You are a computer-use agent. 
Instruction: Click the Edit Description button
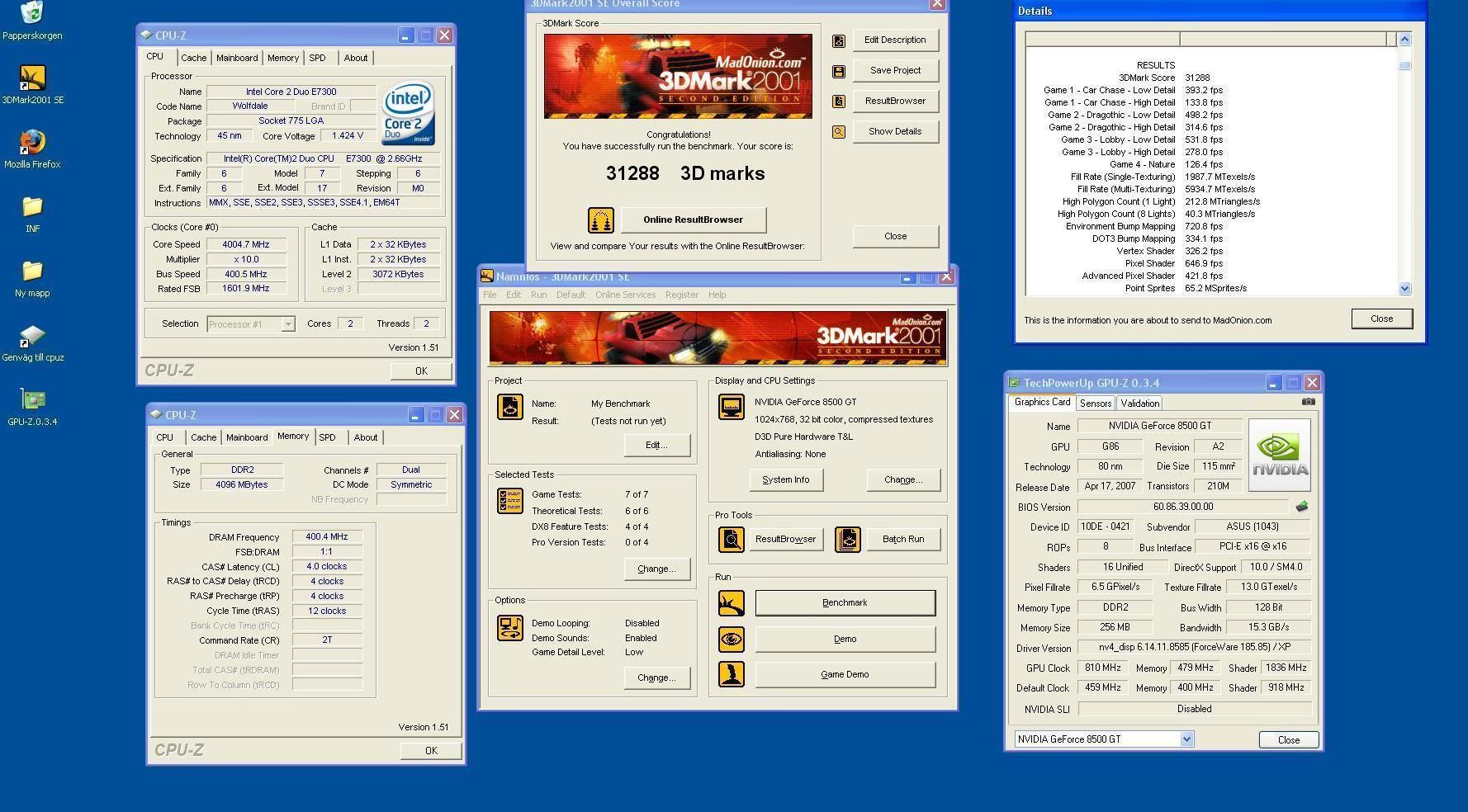895,40
